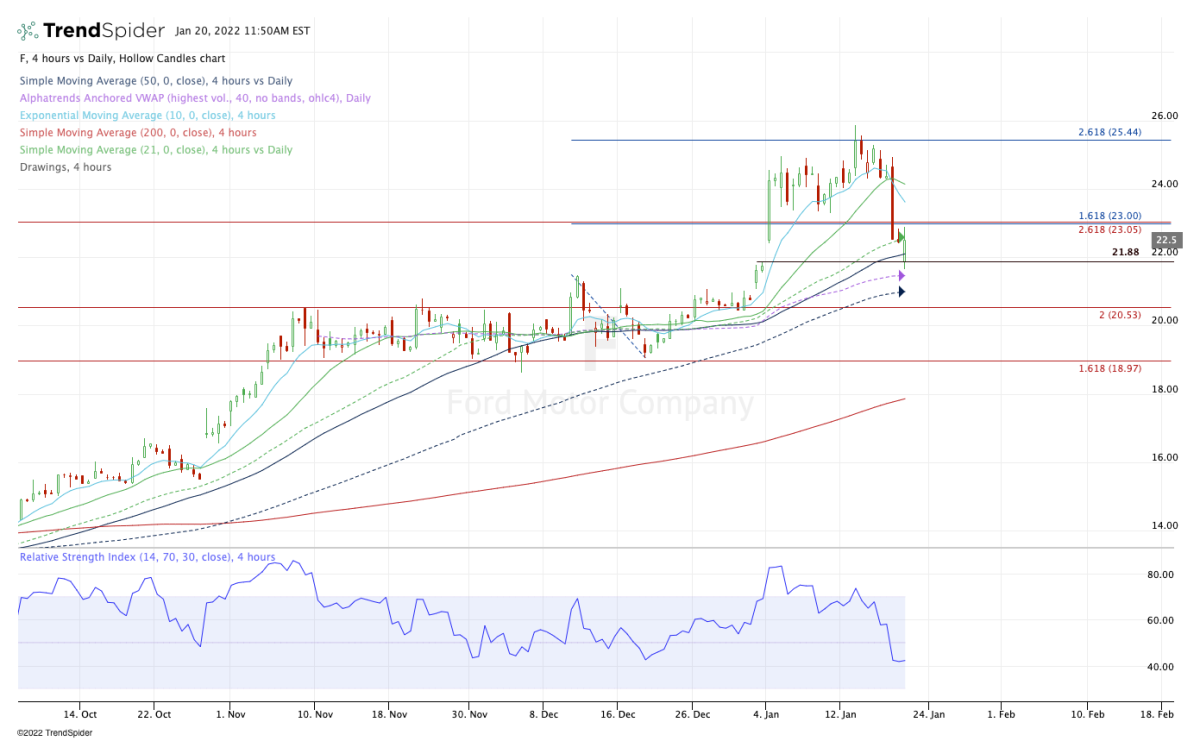Click the Ford Motor Company watermark
Screen dimensions: 1200x741
coord(599,404)
